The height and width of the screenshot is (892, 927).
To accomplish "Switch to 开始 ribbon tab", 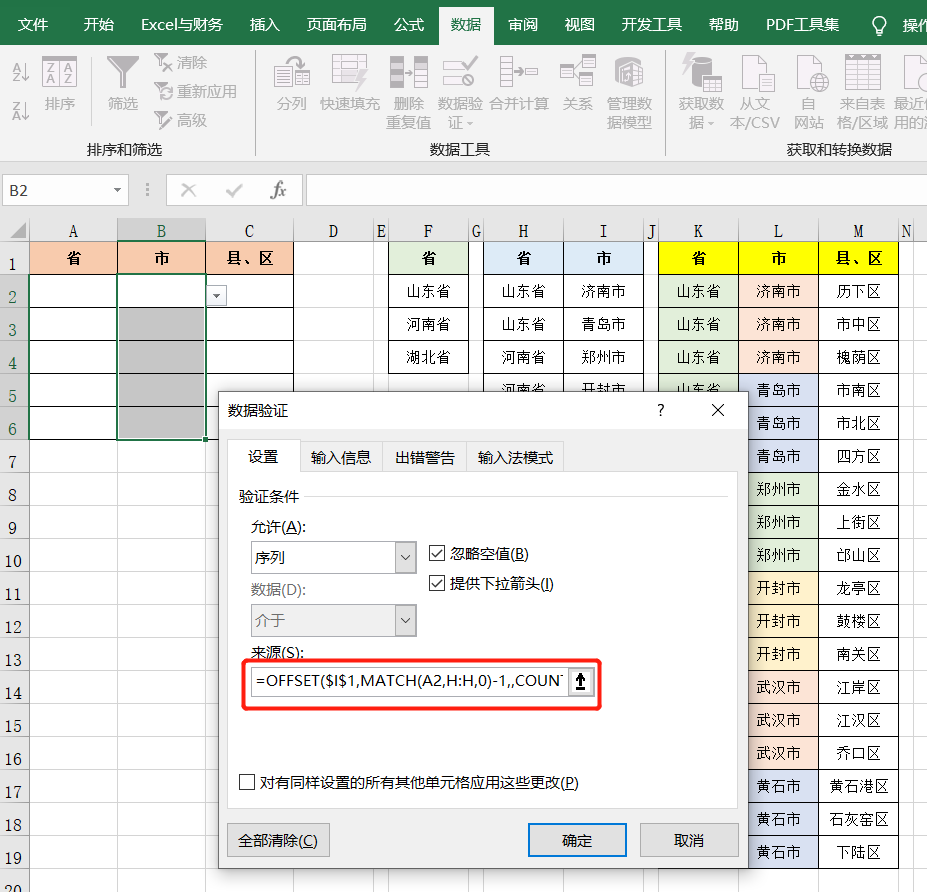I will pyautogui.click(x=98, y=24).
